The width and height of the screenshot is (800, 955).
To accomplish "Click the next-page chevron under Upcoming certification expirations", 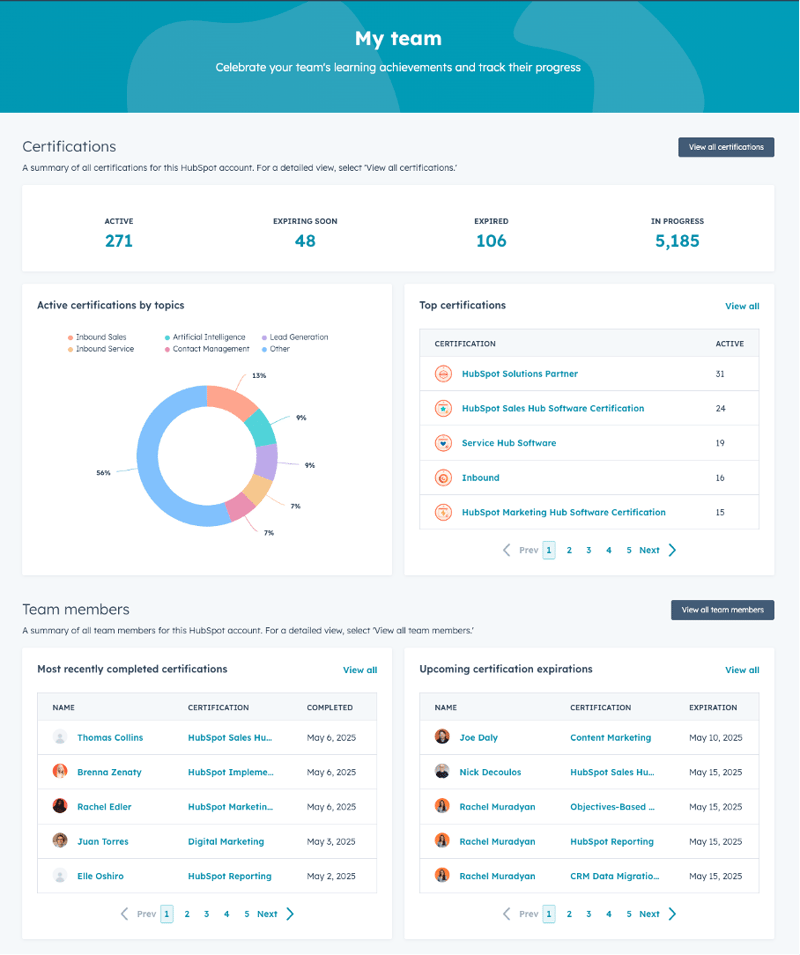I will coord(672,914).
